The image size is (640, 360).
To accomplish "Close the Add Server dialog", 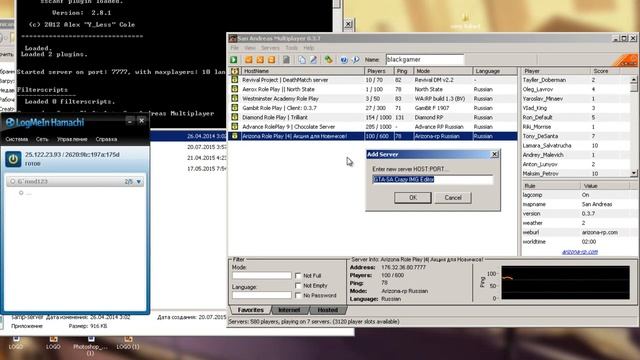I will (494, 154).
